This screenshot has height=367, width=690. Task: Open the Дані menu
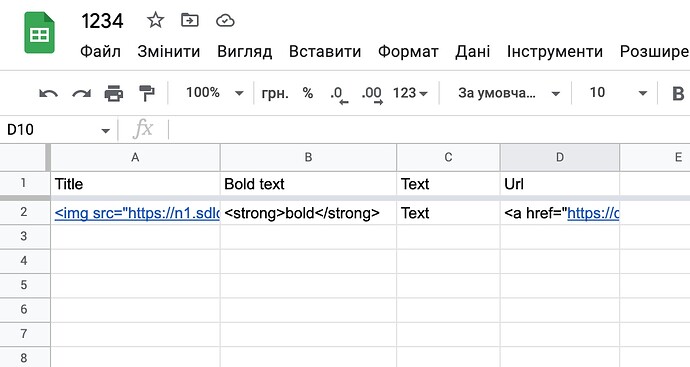pos(473,51)
